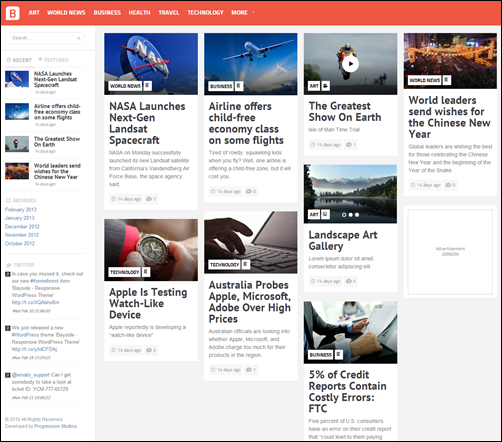Open the Health section
502x442 pixels.
click(x=139, y=13)
